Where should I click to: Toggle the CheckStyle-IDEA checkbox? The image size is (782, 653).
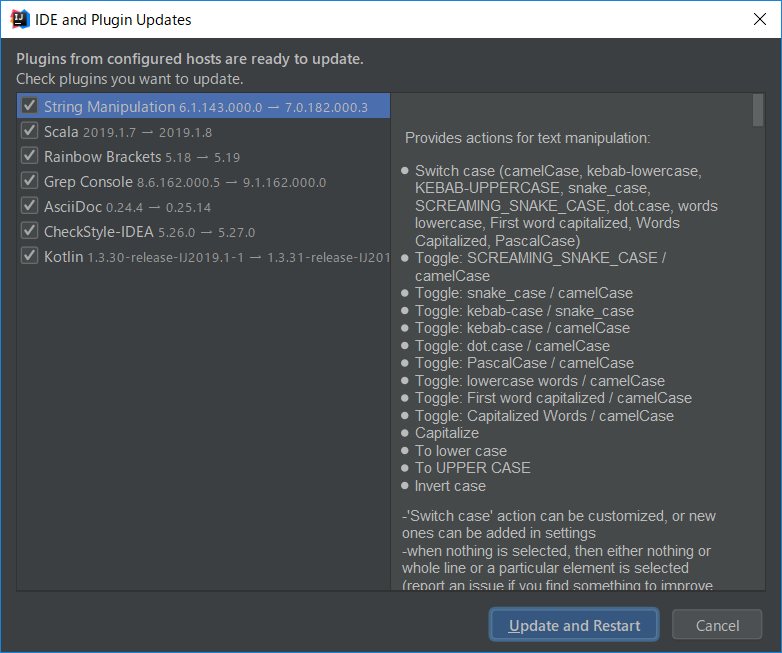29,230
